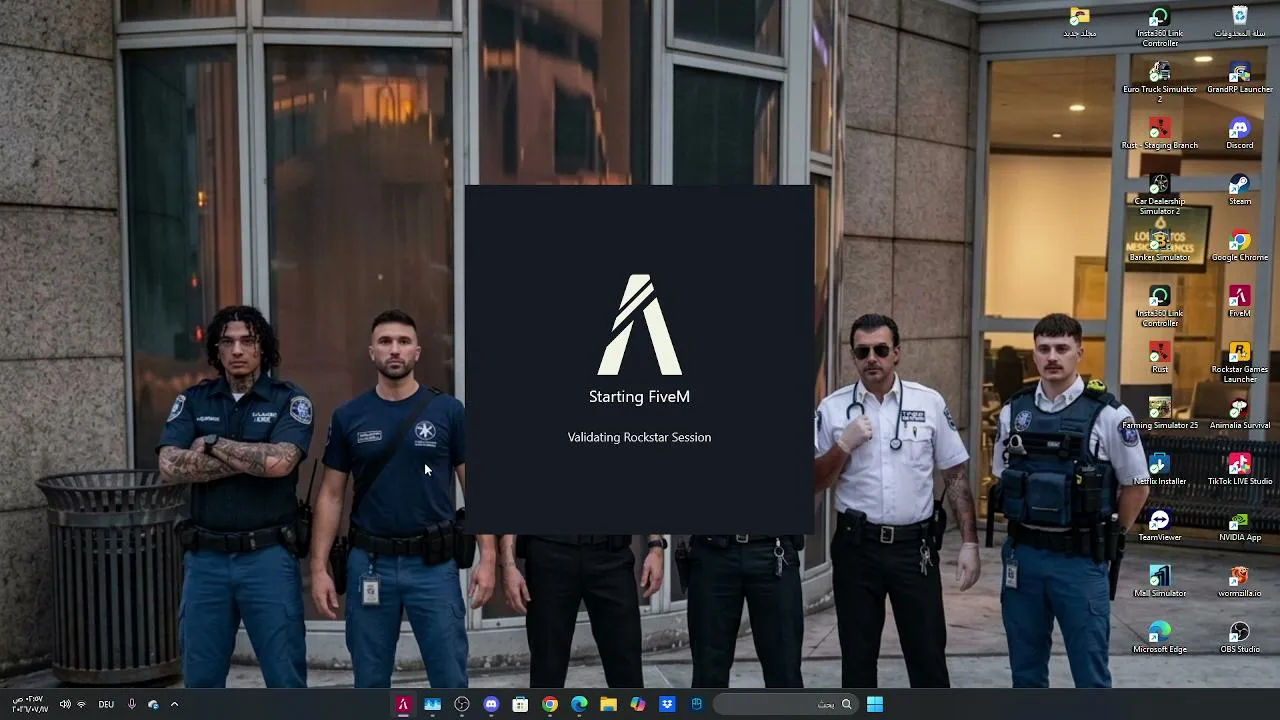Image resolution: width=1280 pixels, height=720 pixels.
Task: Open Discord from the taskbar
Action: pos(491,704)
